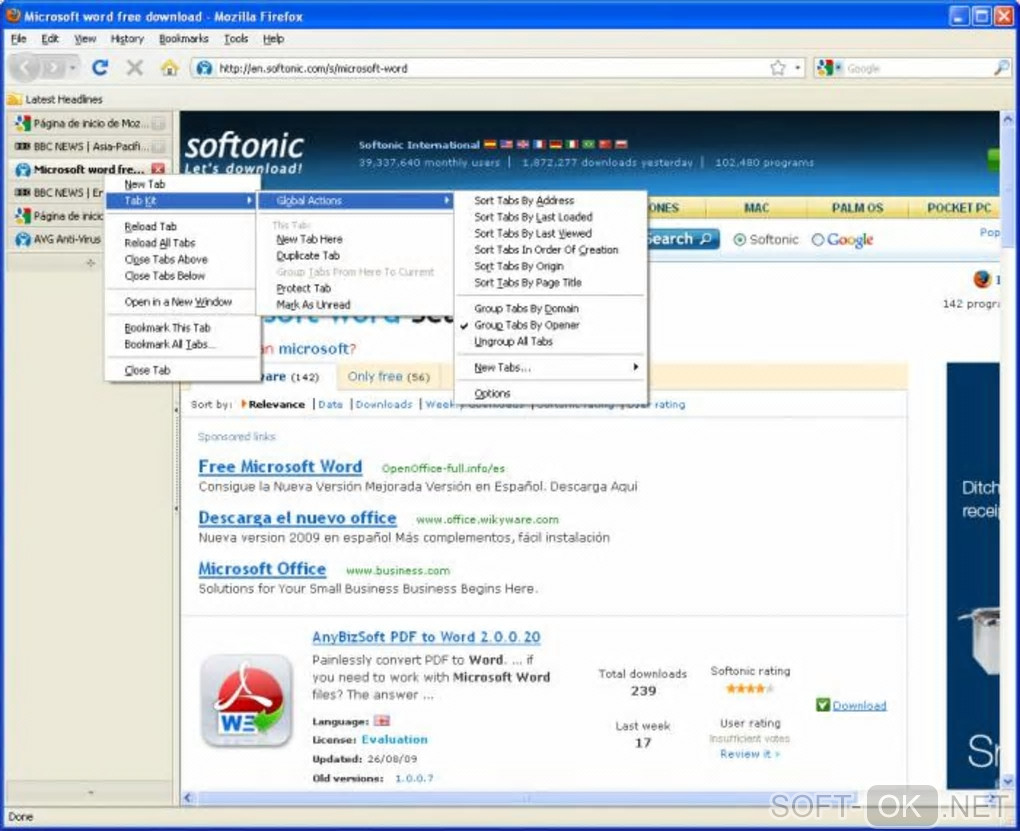The height and width of the screenshot is (831, 1020).
Task: Choose Close Tab in context menu
Action: click(182, 370)
